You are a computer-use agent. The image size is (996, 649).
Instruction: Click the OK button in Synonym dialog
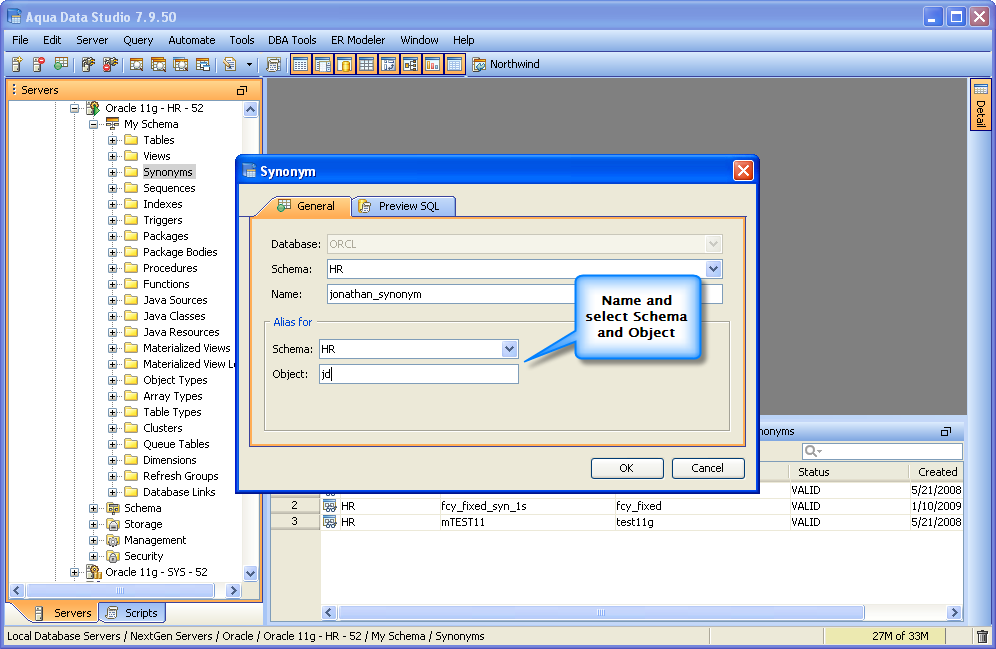tap(627, 468)
